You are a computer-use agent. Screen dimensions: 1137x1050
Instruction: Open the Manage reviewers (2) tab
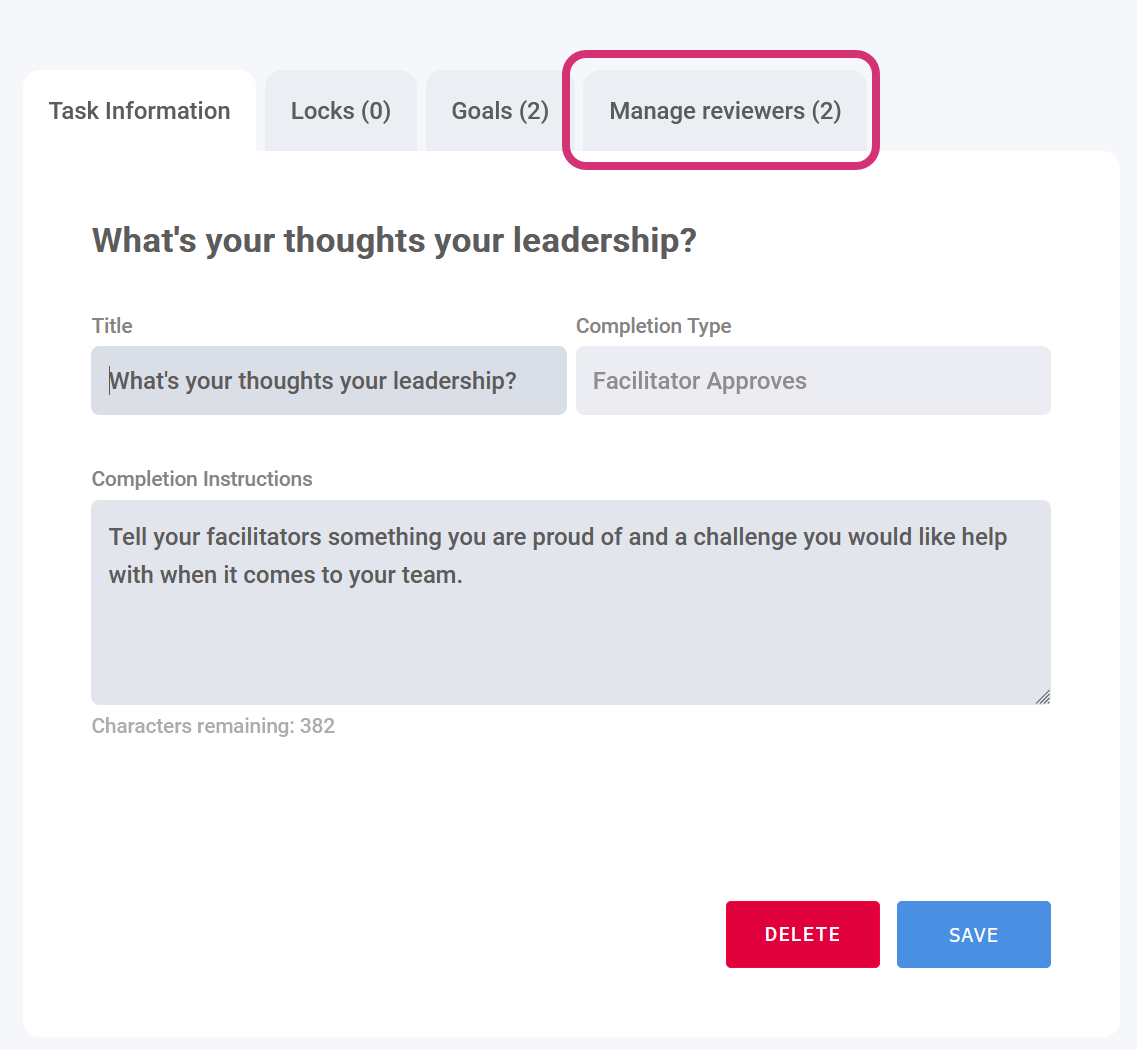click(x=725, y=111)
